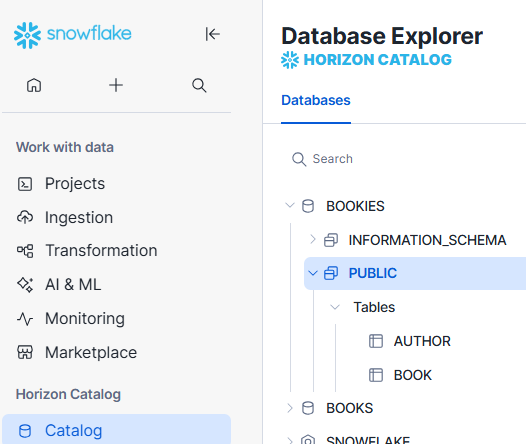526x444 pixels.
Task: Click the BOOKIES database cylinder icon
Action: click(308, 206)
